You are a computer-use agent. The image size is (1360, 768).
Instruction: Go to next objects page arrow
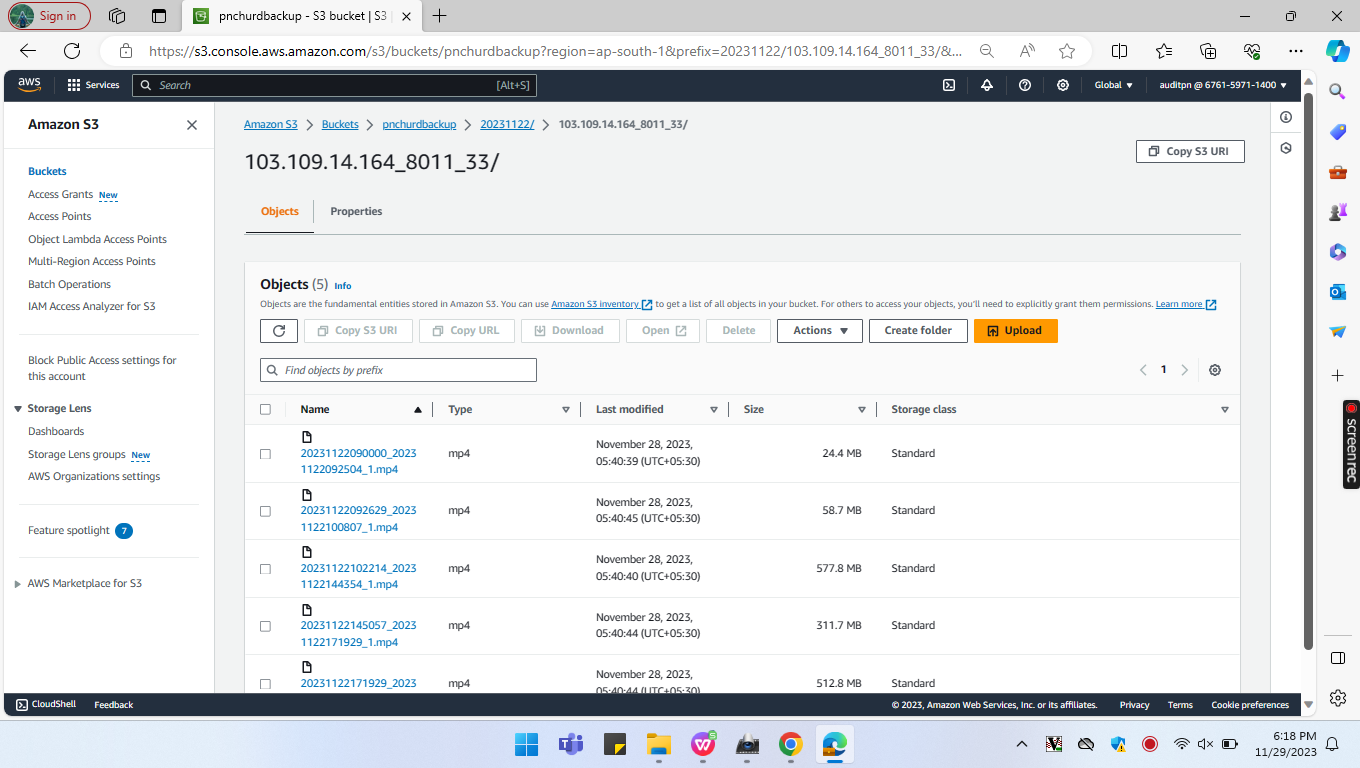(x=1185, y=370)
